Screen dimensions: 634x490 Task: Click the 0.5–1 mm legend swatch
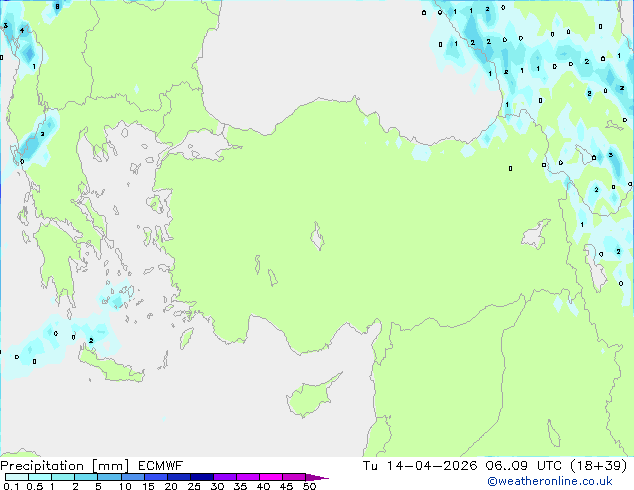[x=40, y=477]
